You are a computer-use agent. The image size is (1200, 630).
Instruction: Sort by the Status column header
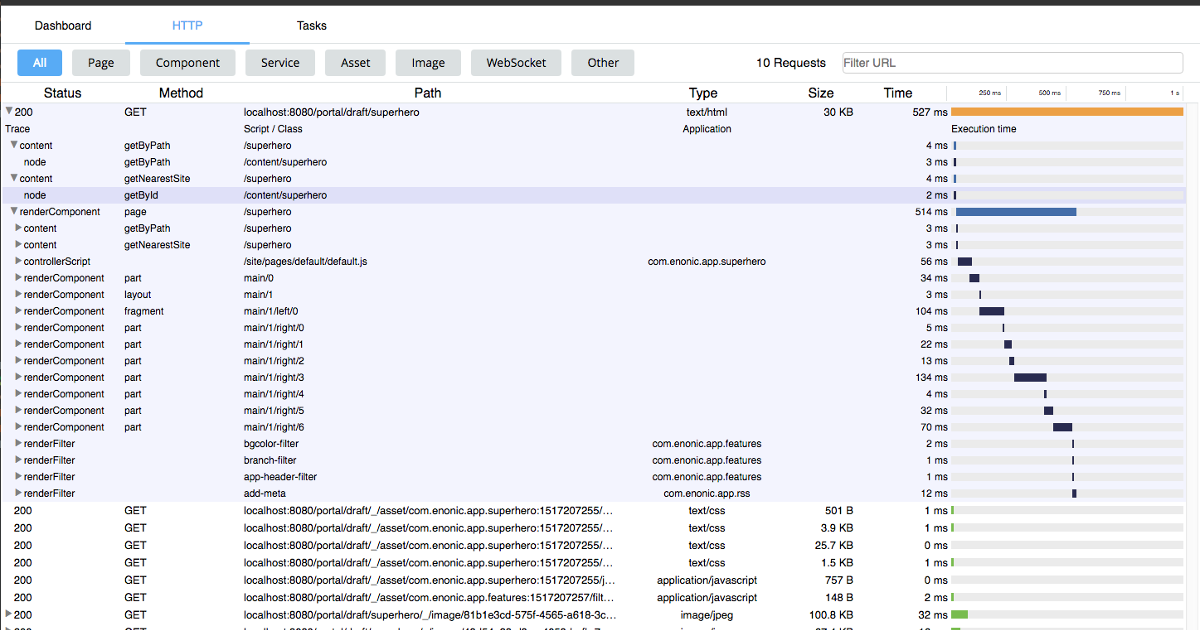[x=62, y=93]
